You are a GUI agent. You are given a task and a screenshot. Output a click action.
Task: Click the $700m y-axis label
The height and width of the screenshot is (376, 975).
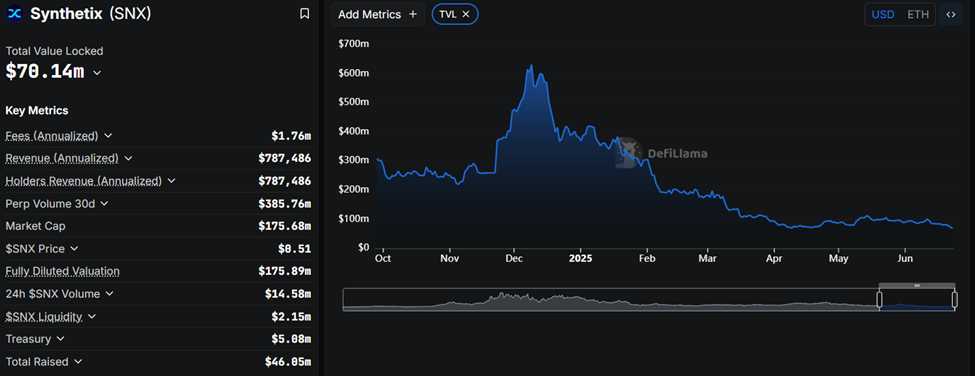(x=353, y=44)
